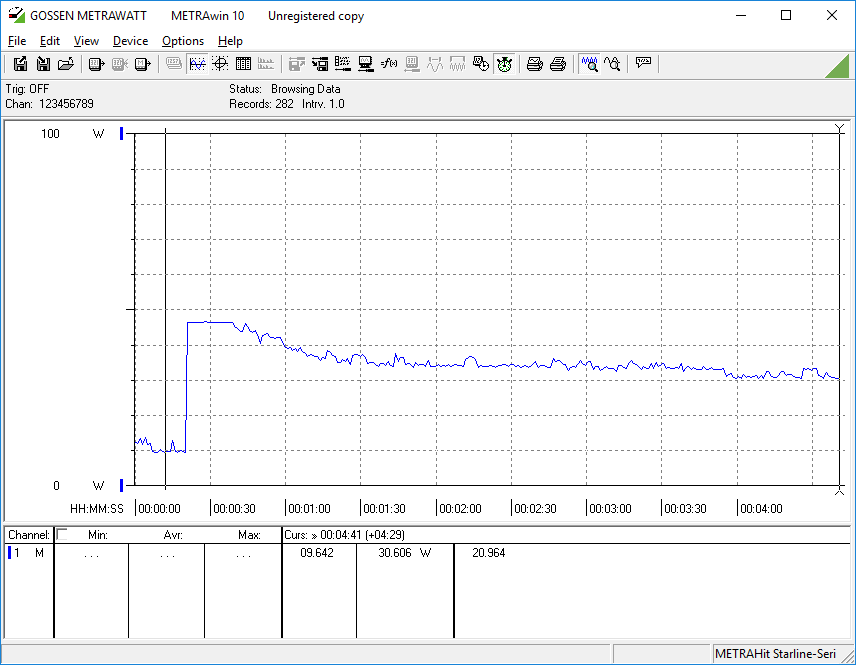Screen dimensions: 856x665
Task: Click the bottom cursor marker on the chart's right edge
Action: pyautogui.click(x=839, y=491)
